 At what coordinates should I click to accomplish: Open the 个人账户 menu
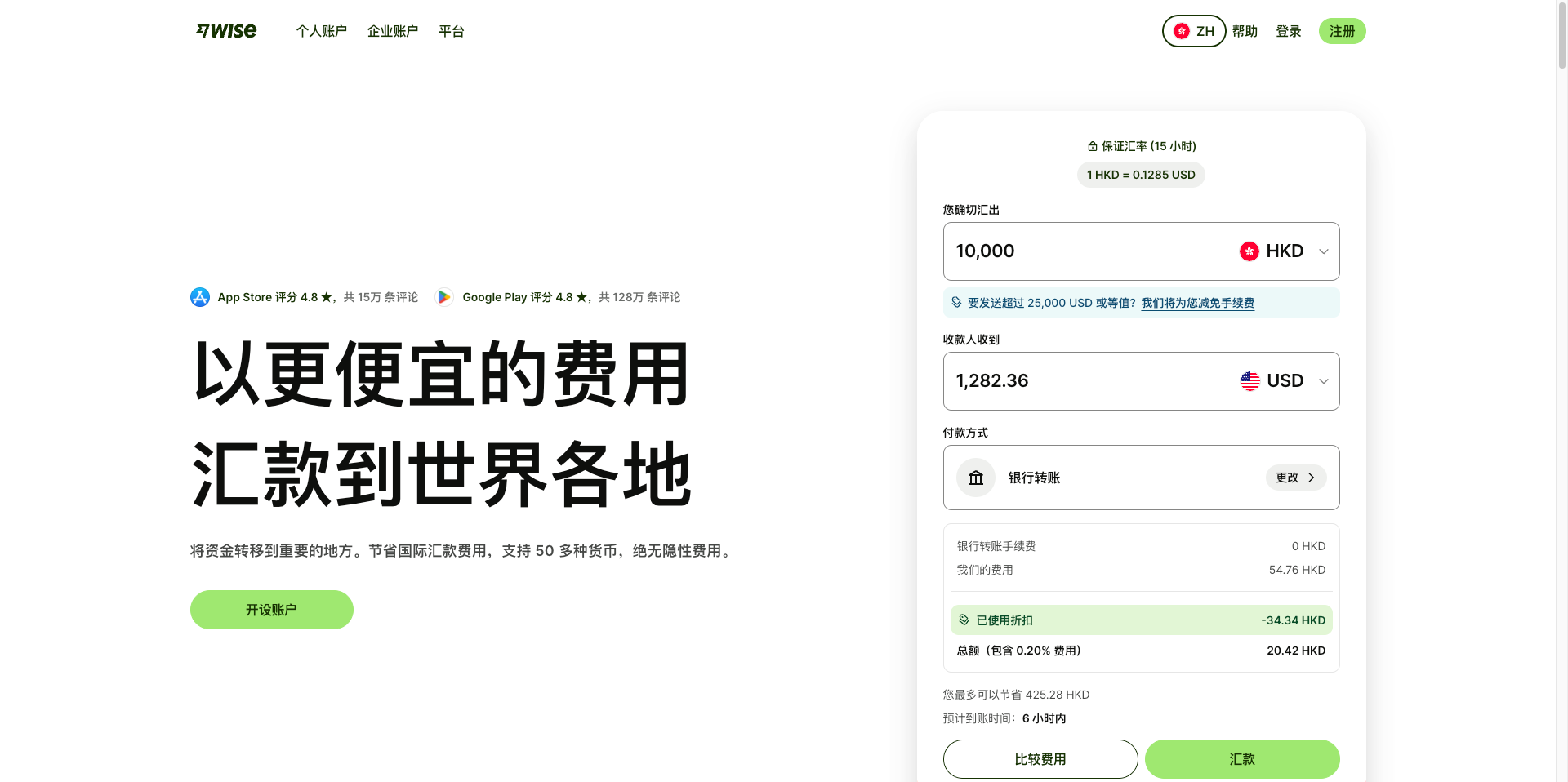pos(321,31)
